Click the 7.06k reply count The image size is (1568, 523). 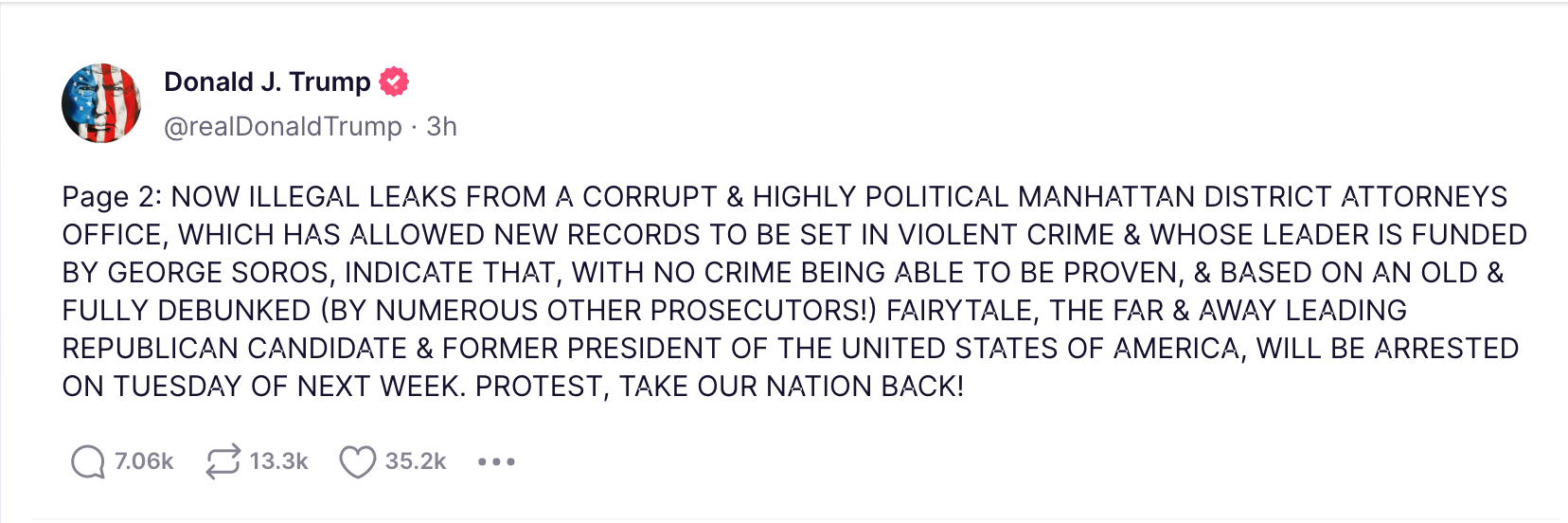144,461
